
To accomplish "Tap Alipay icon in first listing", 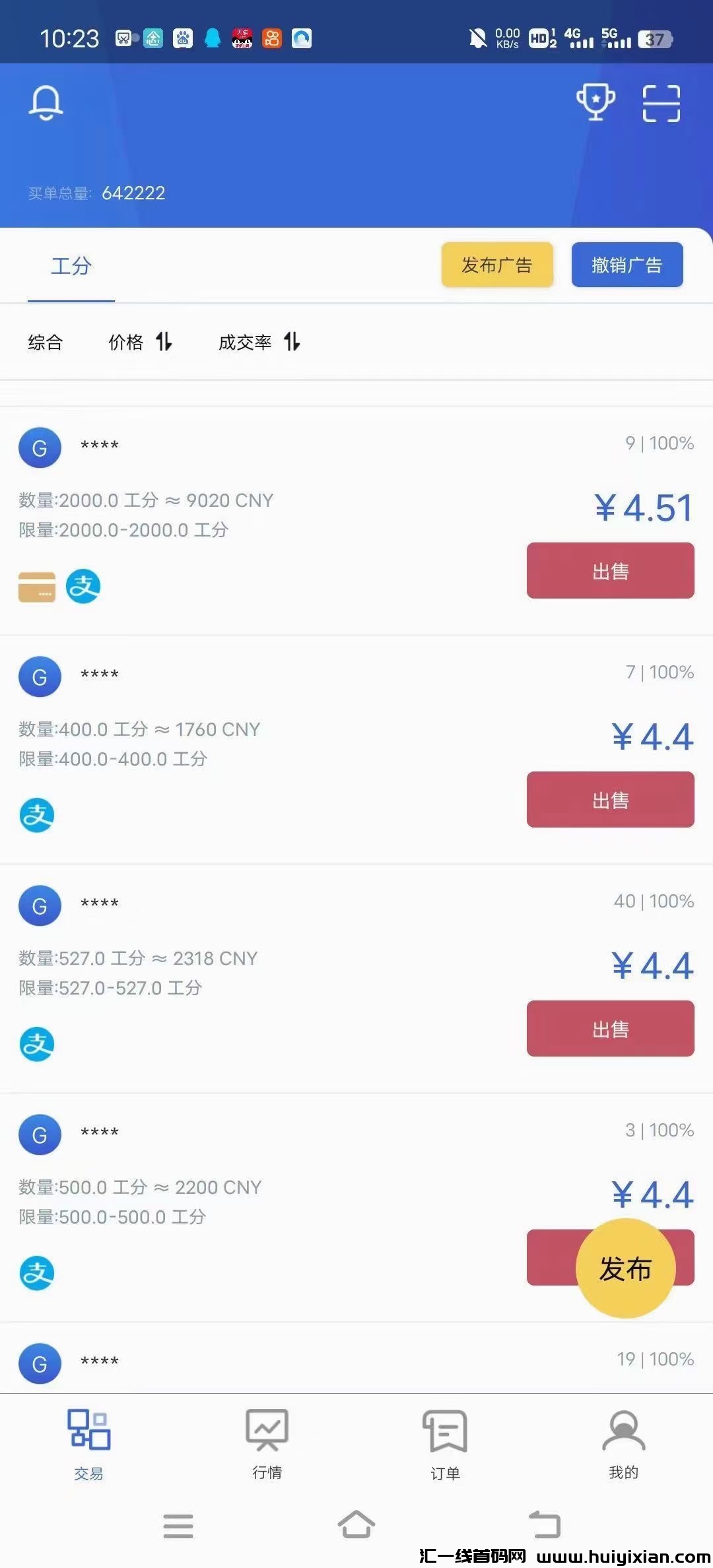I will coord(83,587).
